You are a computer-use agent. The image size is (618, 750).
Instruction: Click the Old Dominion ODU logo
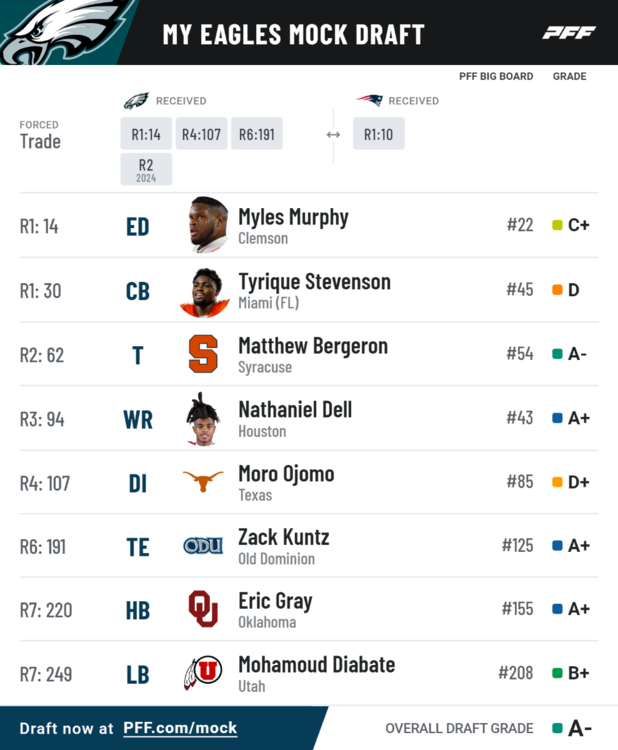(x=203, y=546)
